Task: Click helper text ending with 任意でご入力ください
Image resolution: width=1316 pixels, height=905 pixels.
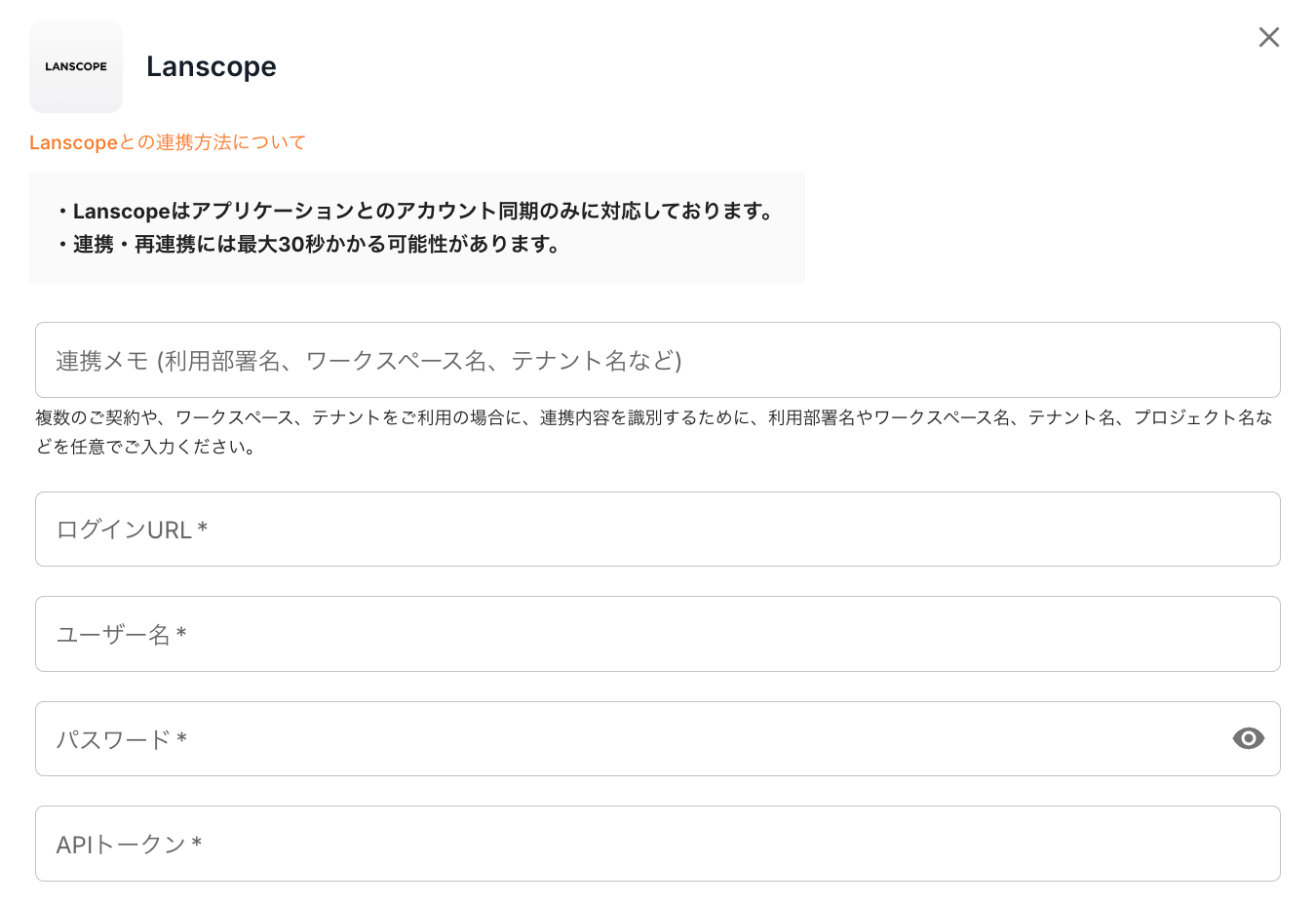Action: 146,448
